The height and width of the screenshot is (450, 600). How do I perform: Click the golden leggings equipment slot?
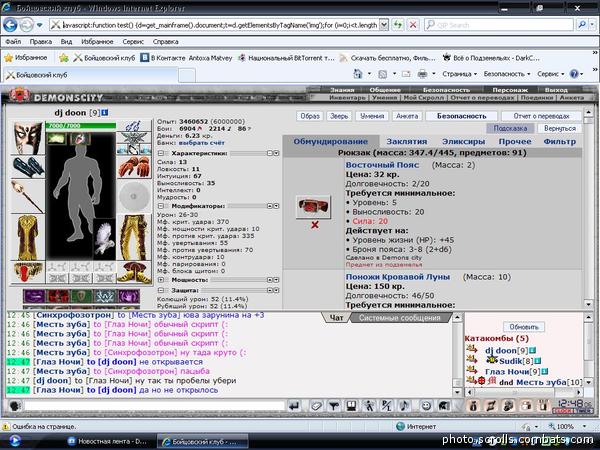coord(134,237)
